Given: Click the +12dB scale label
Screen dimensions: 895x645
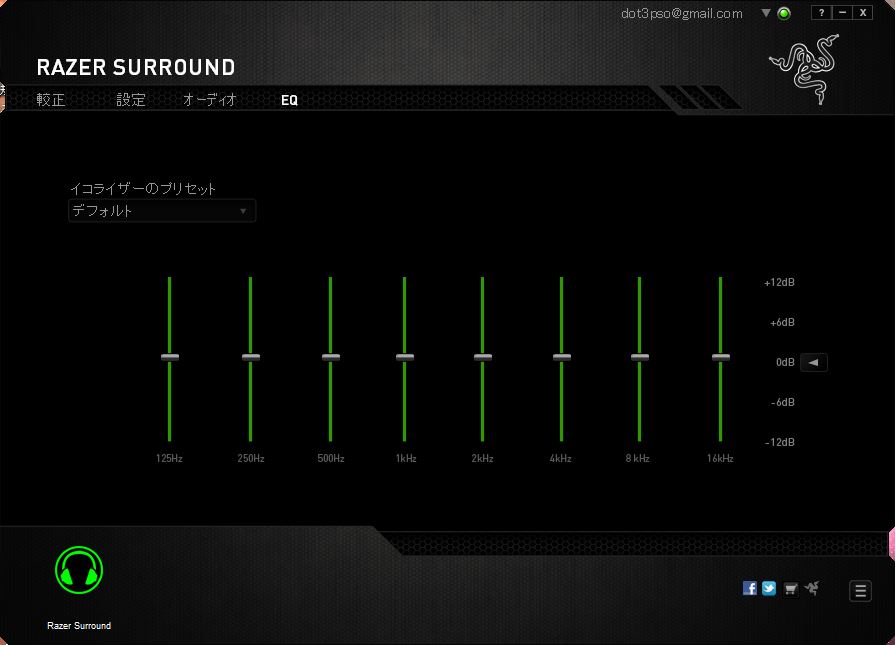Looking at the screenshot, I should tap(779, 283).
